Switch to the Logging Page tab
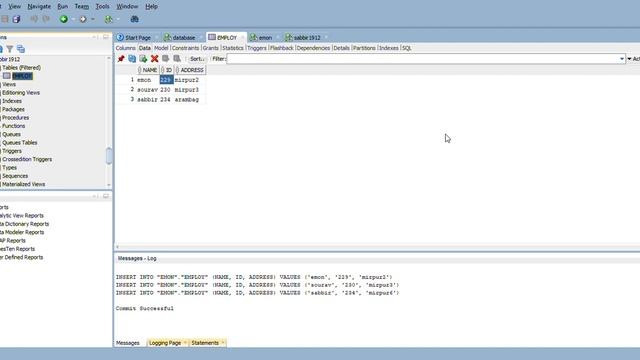 165,343
